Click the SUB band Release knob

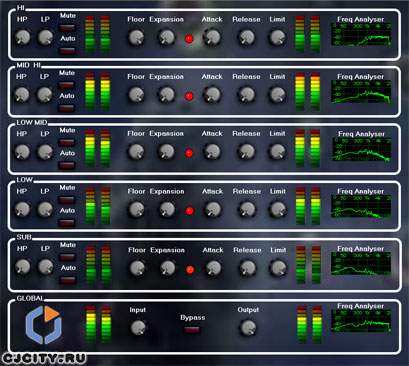(x=248, y=268)
